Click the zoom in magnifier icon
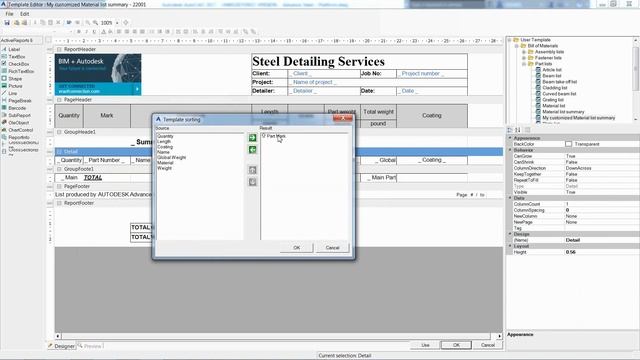Image resolution: width=640 pixels, height=360 pixels. click(96, 23)
